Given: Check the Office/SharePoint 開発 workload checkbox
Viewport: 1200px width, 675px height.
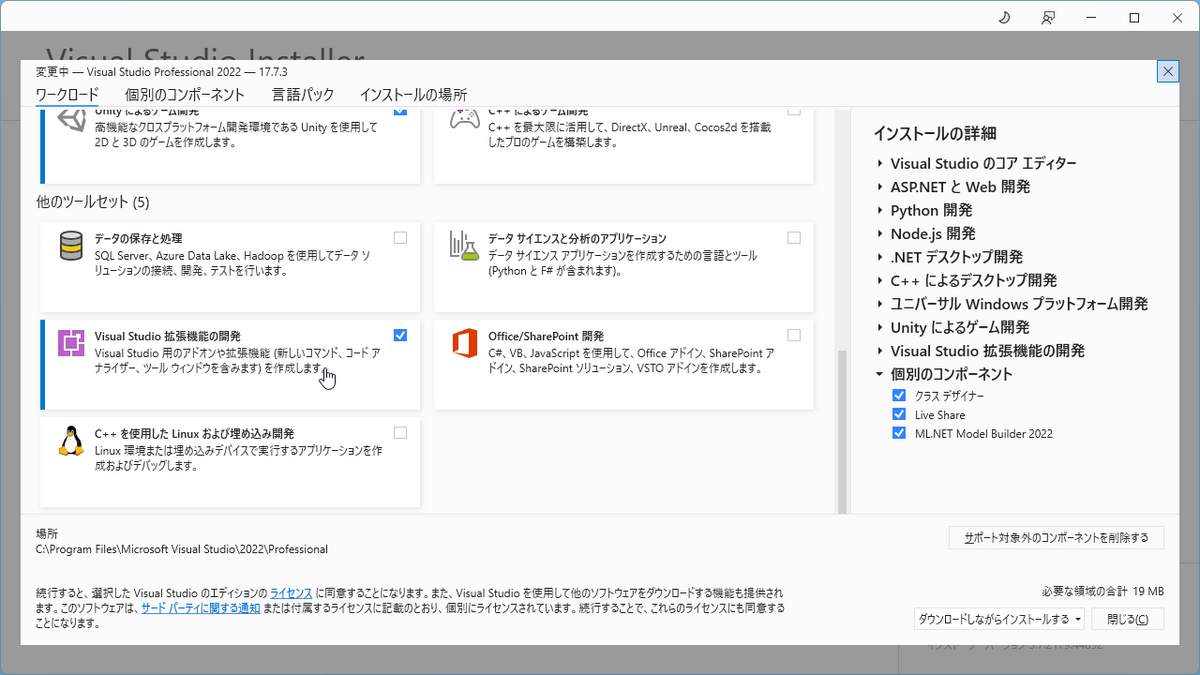Looking at the screenshot, I should (x=794, y=335).
